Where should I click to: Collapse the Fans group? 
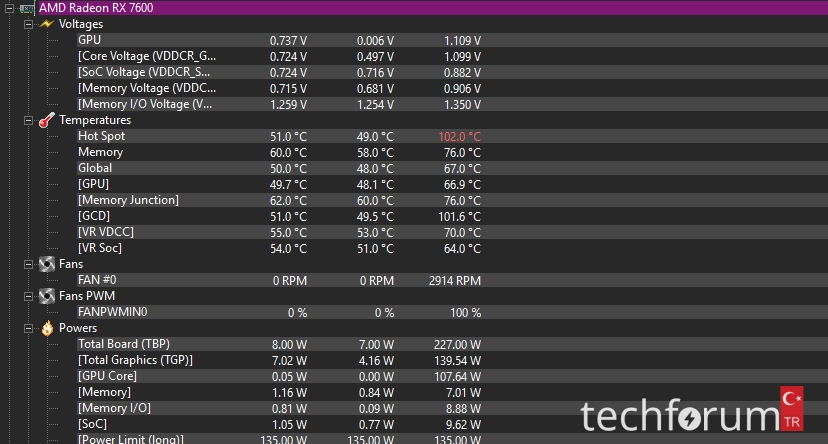click(x=29, y=264)
